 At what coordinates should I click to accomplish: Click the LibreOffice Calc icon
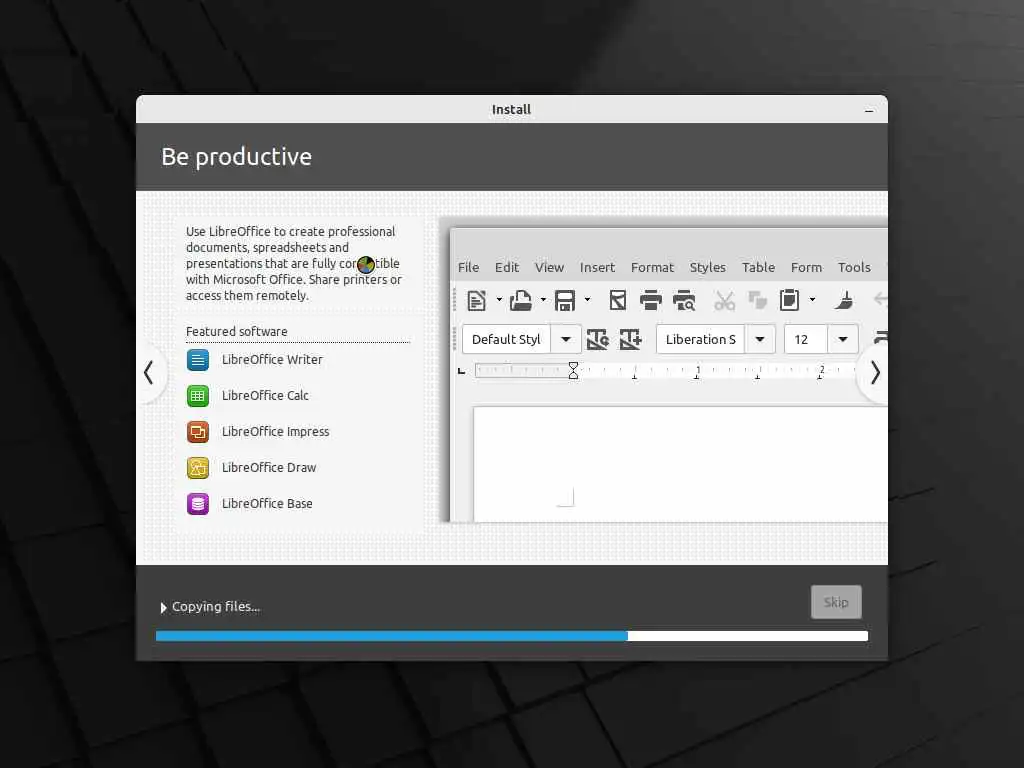[198, 396]
